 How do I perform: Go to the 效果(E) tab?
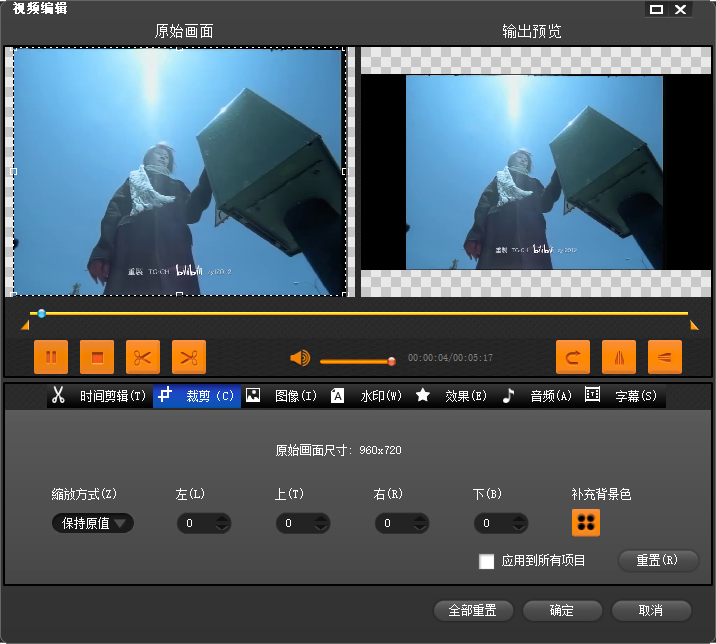[452, 396]
